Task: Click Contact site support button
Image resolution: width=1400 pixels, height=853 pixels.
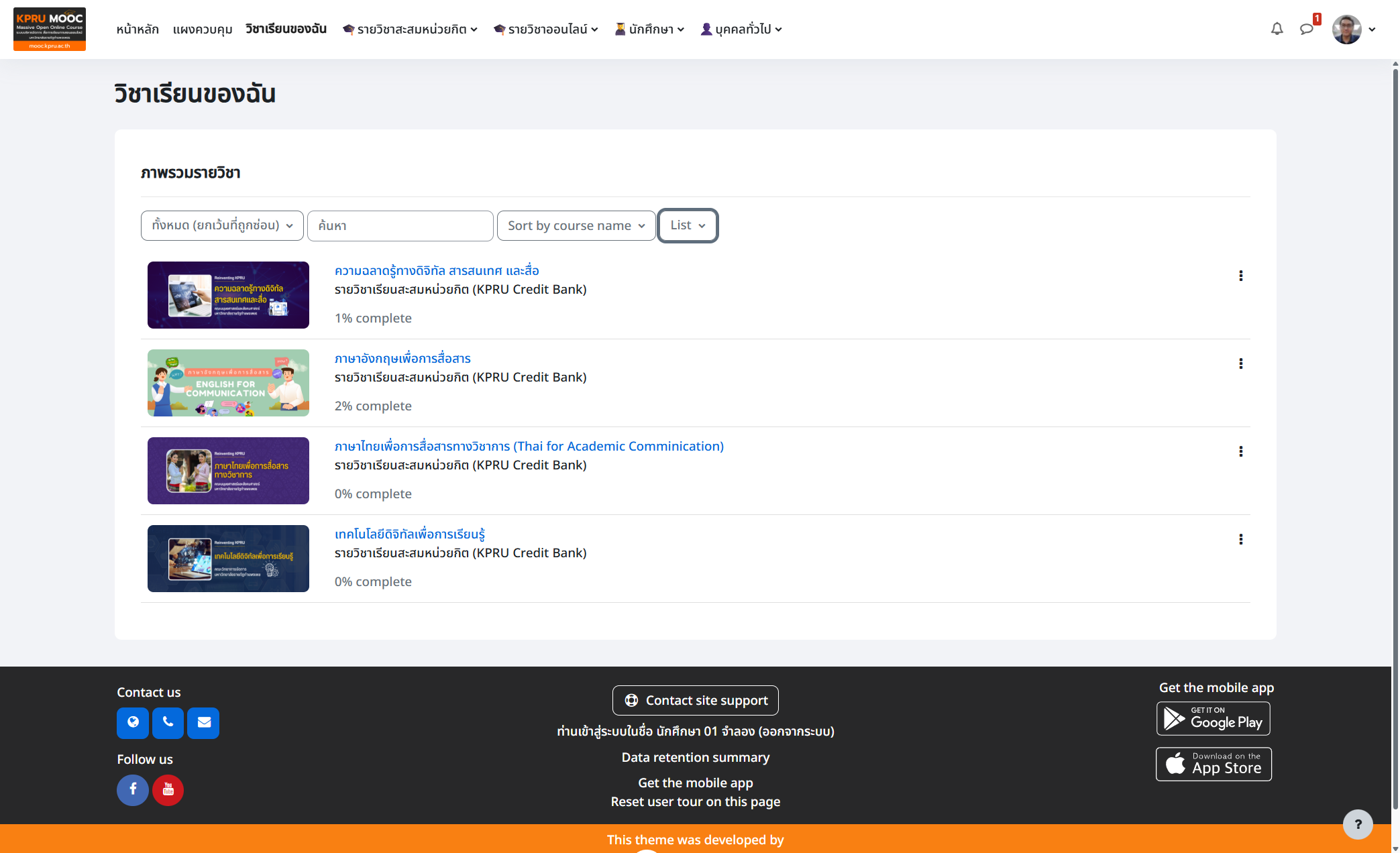Action: [x=696, y=700]
